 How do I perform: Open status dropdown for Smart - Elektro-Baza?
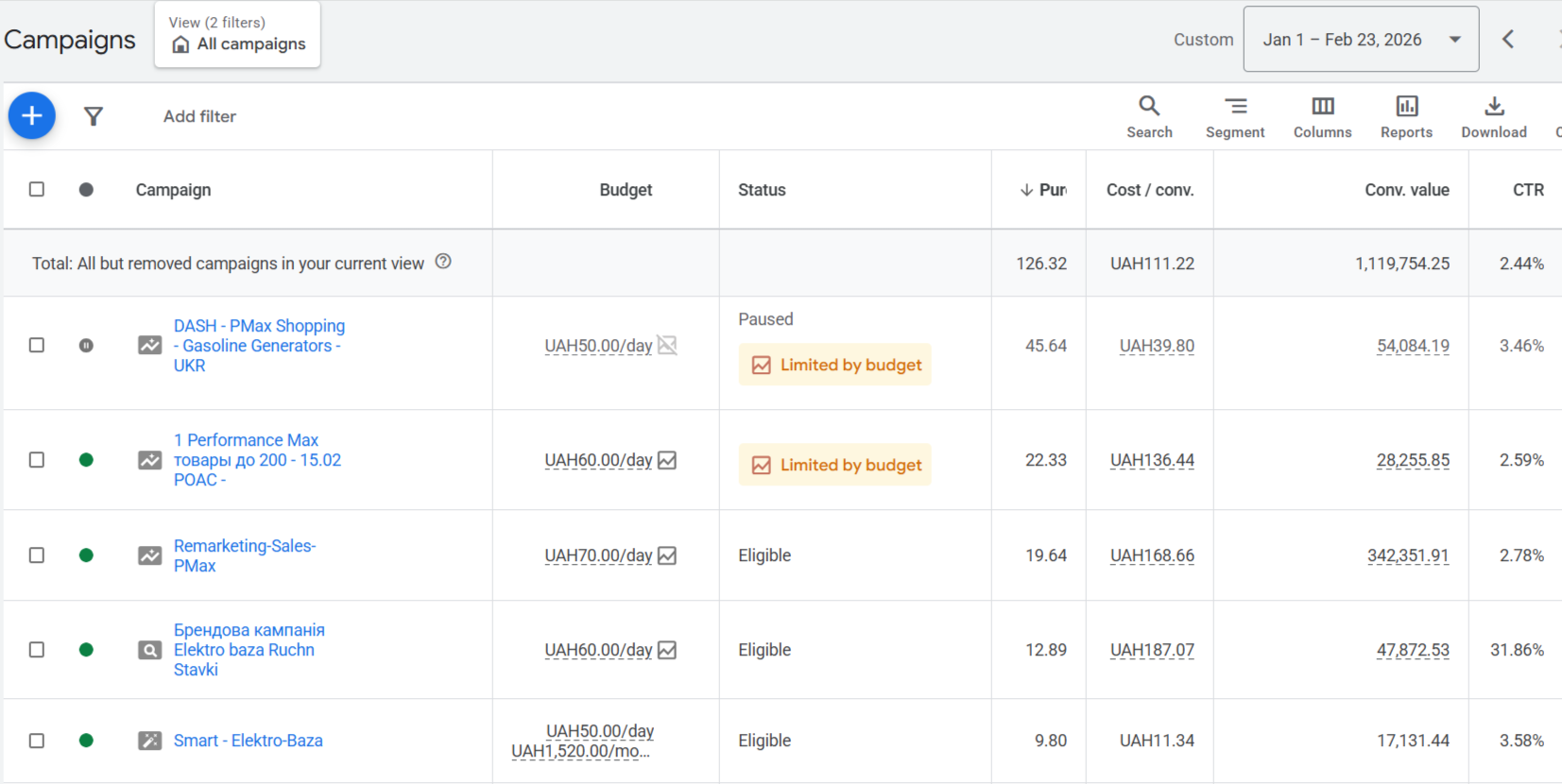tap(86, 741)
